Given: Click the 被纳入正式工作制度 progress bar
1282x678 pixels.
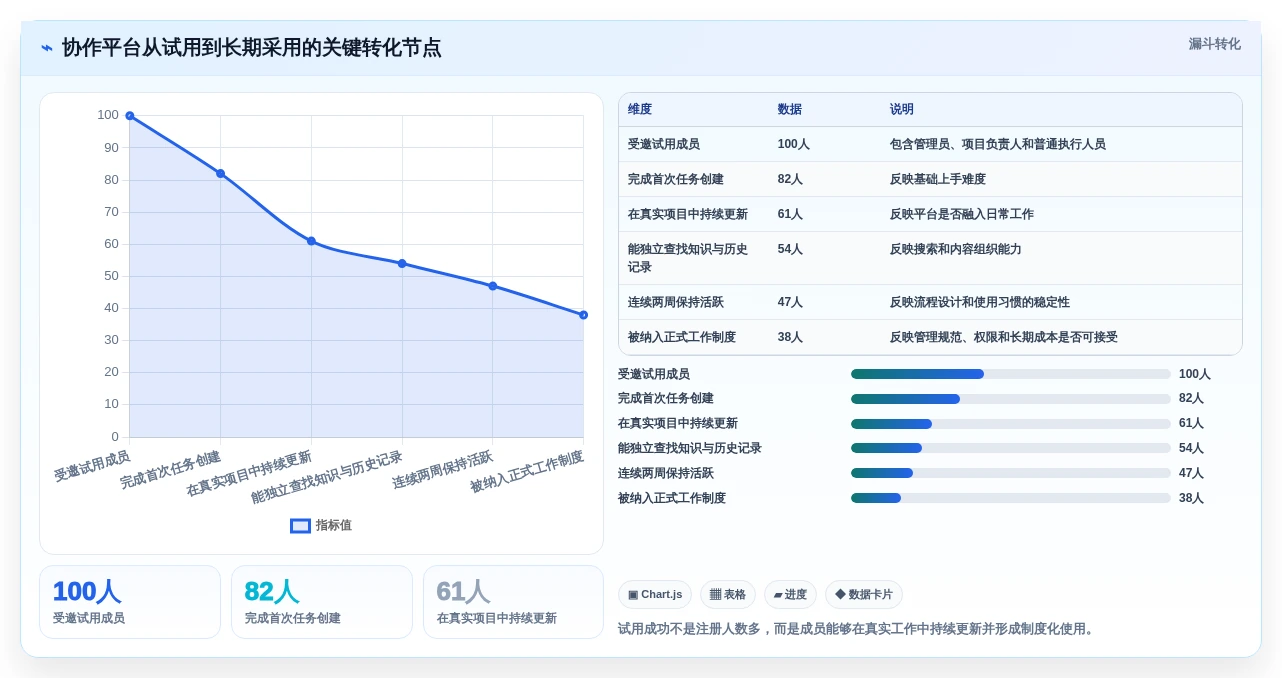Looking at the screenshot, I should coord(1011,498).
